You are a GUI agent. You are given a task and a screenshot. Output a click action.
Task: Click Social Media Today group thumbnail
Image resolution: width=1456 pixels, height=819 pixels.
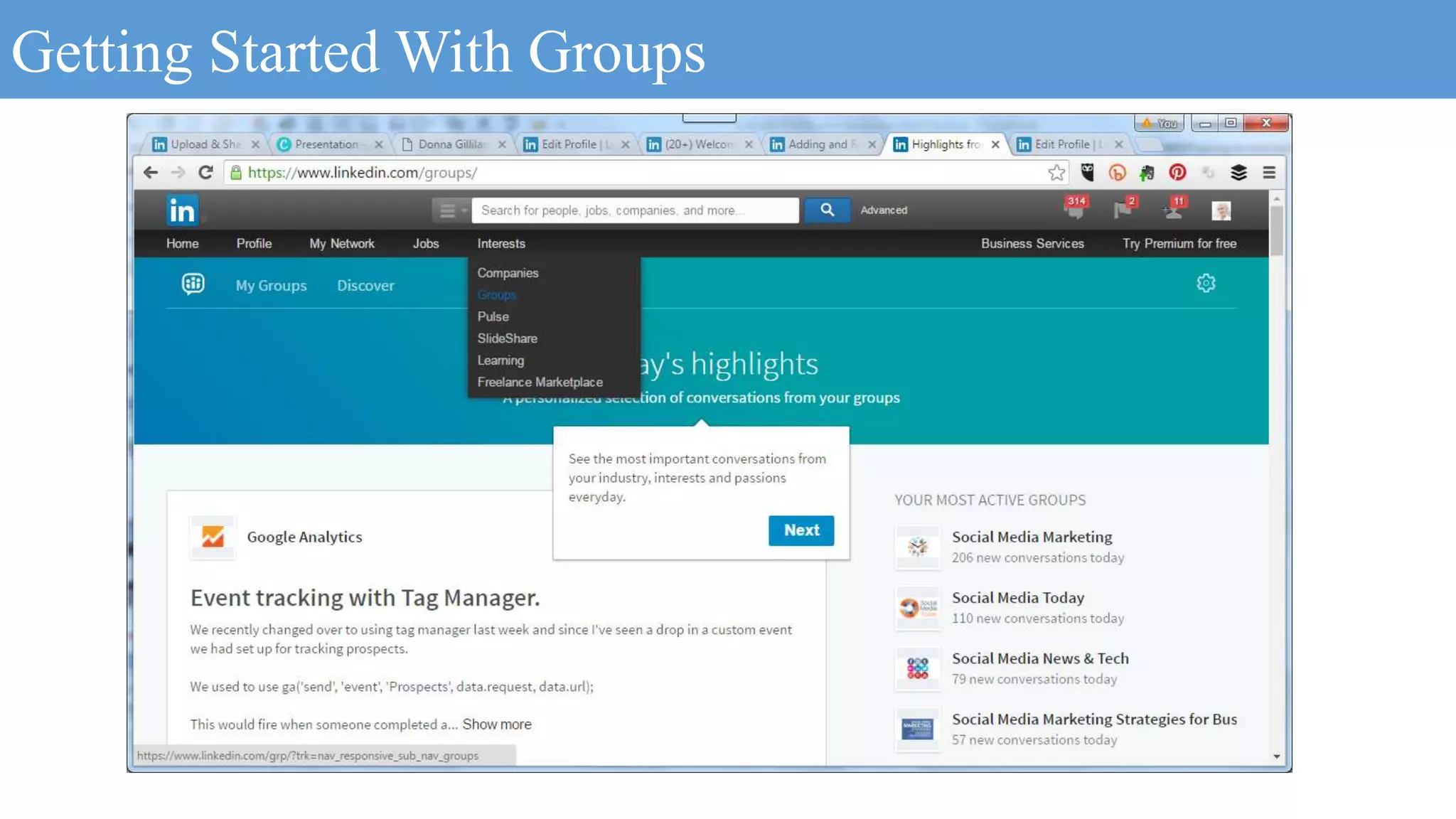click(918, 608)
